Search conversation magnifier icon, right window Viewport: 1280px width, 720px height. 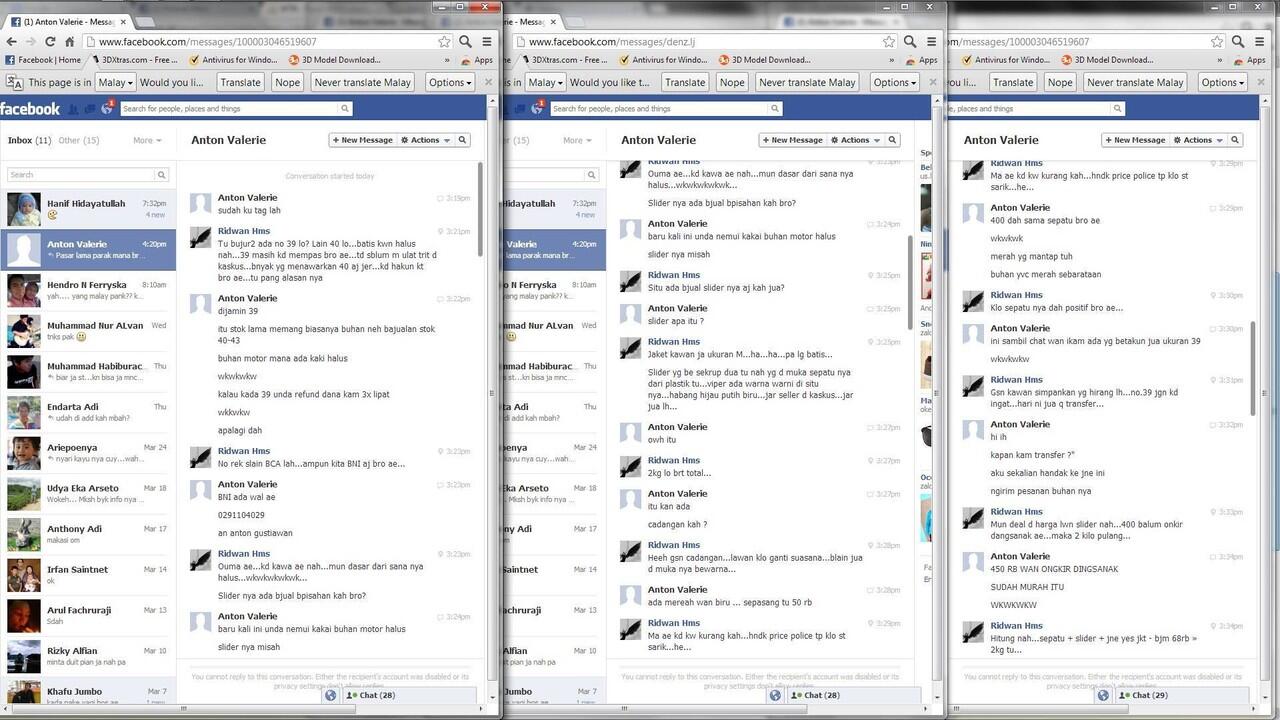pos(1236,140)
